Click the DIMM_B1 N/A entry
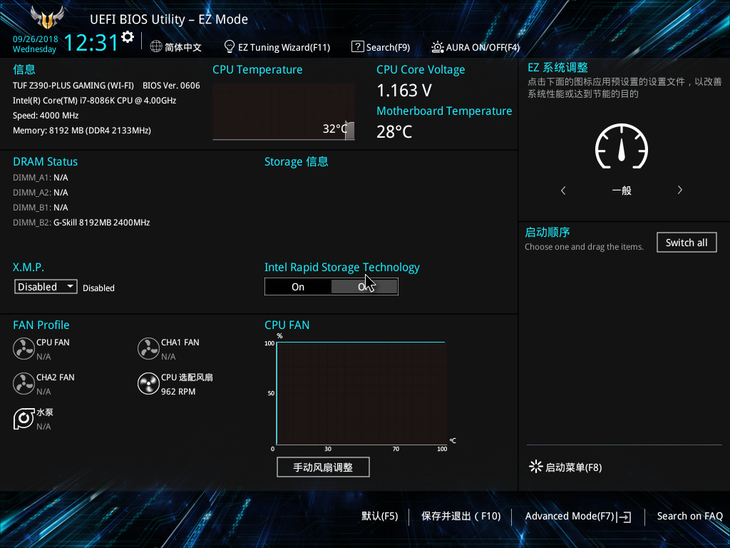 [41, 208]
